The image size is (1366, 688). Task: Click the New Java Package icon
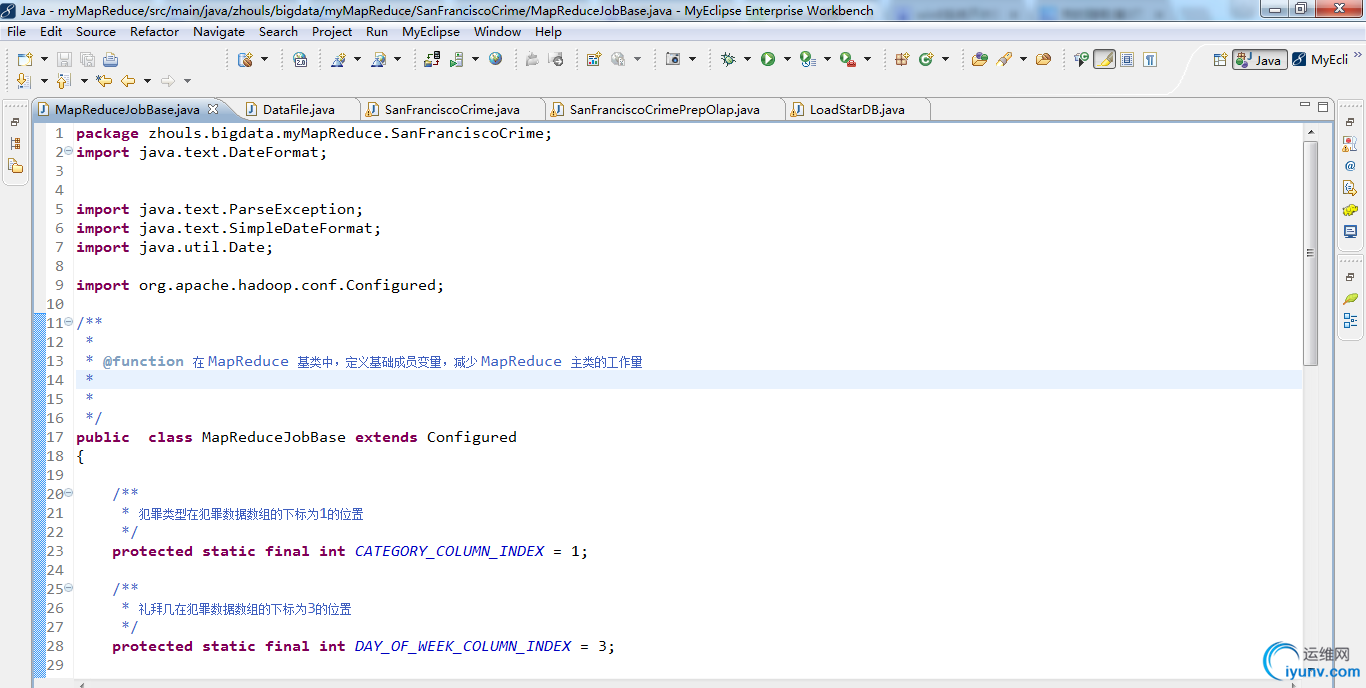coord(902,60)
